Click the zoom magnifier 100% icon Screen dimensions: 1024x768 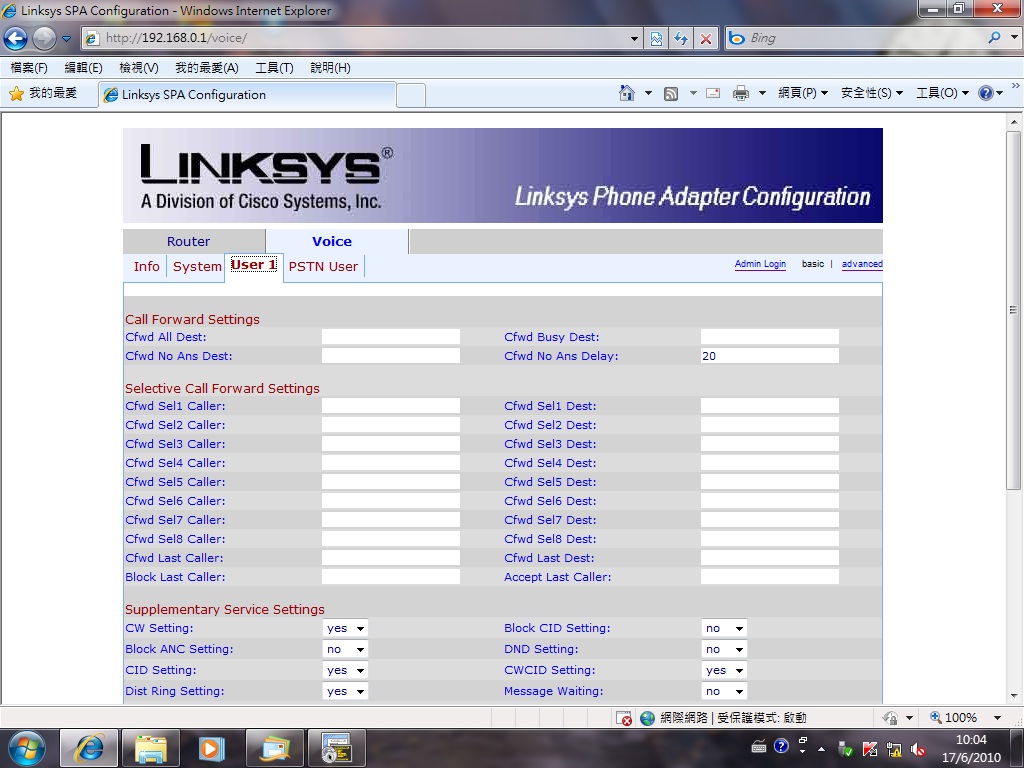936,718
